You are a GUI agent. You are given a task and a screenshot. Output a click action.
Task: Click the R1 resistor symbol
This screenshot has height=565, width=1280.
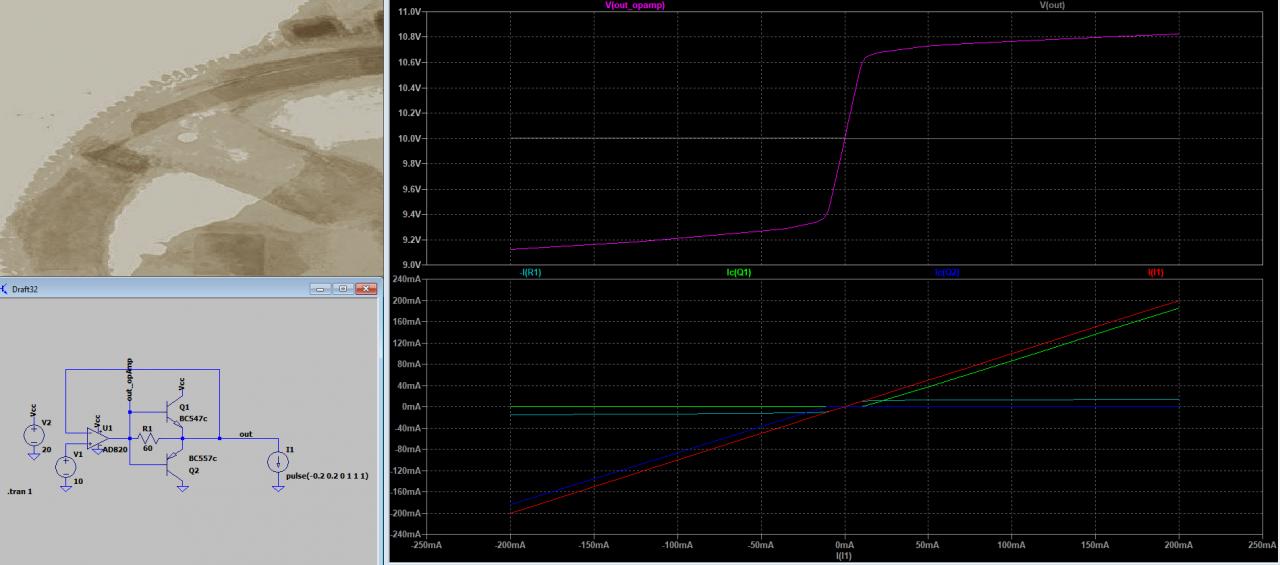148,438
